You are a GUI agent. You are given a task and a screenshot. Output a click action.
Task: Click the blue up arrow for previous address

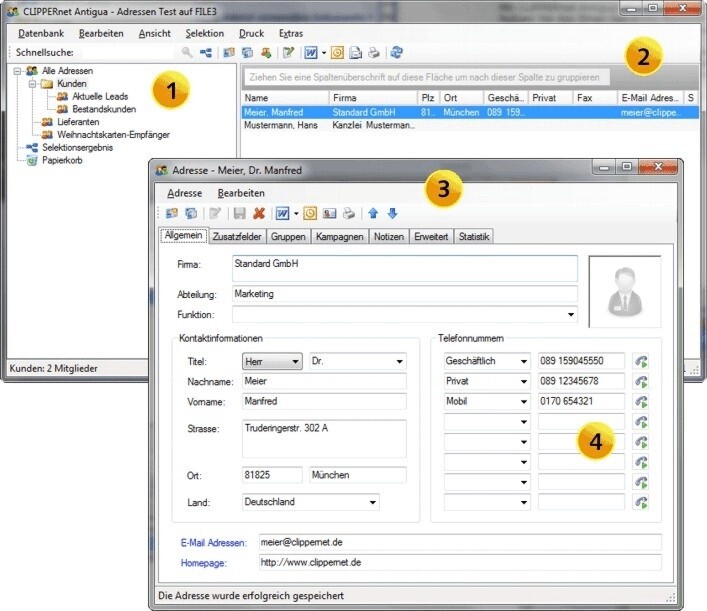(374, 213)
